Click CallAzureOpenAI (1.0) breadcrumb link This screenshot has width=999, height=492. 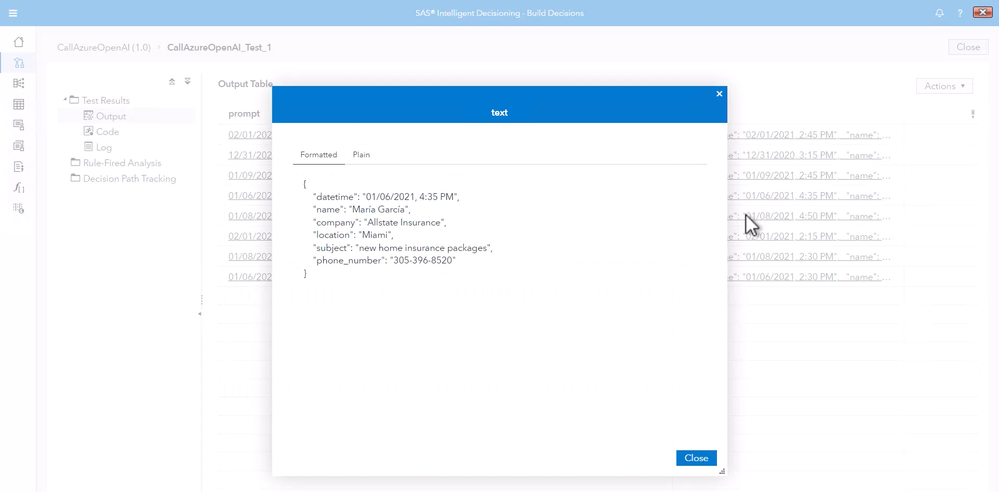tap(104, 48)
